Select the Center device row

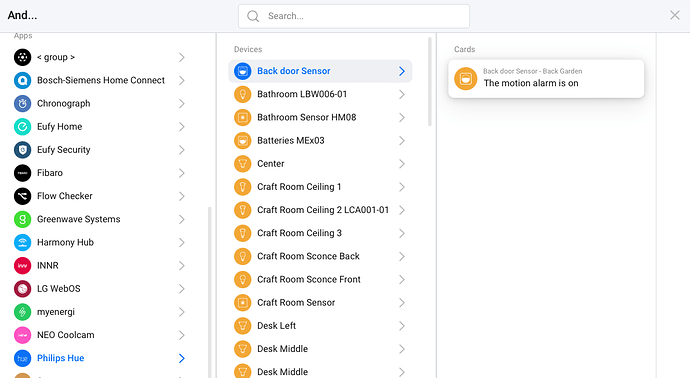(320, 164)
